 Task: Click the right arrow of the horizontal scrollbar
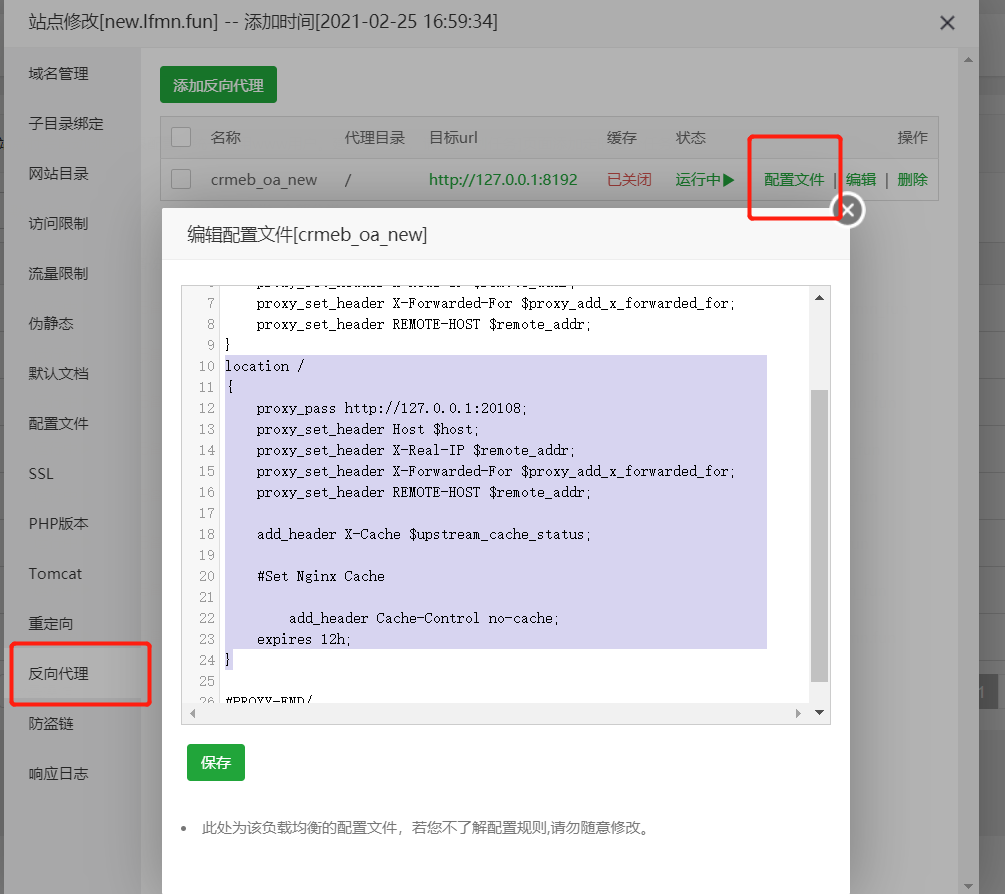[798, 713]
